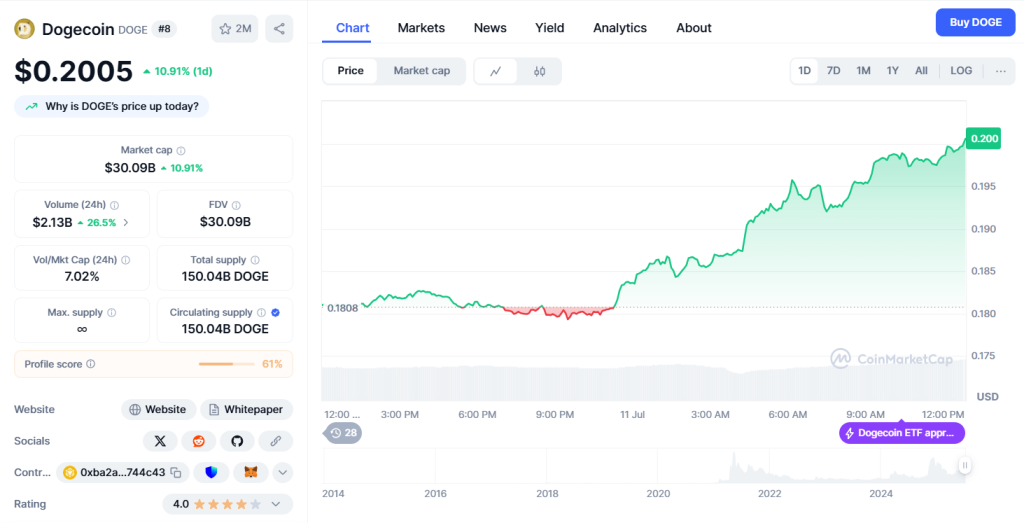The height and width of the screenshot is (523, 1024).
Task: Select the 1M time range
Action: tap(863, 71)
